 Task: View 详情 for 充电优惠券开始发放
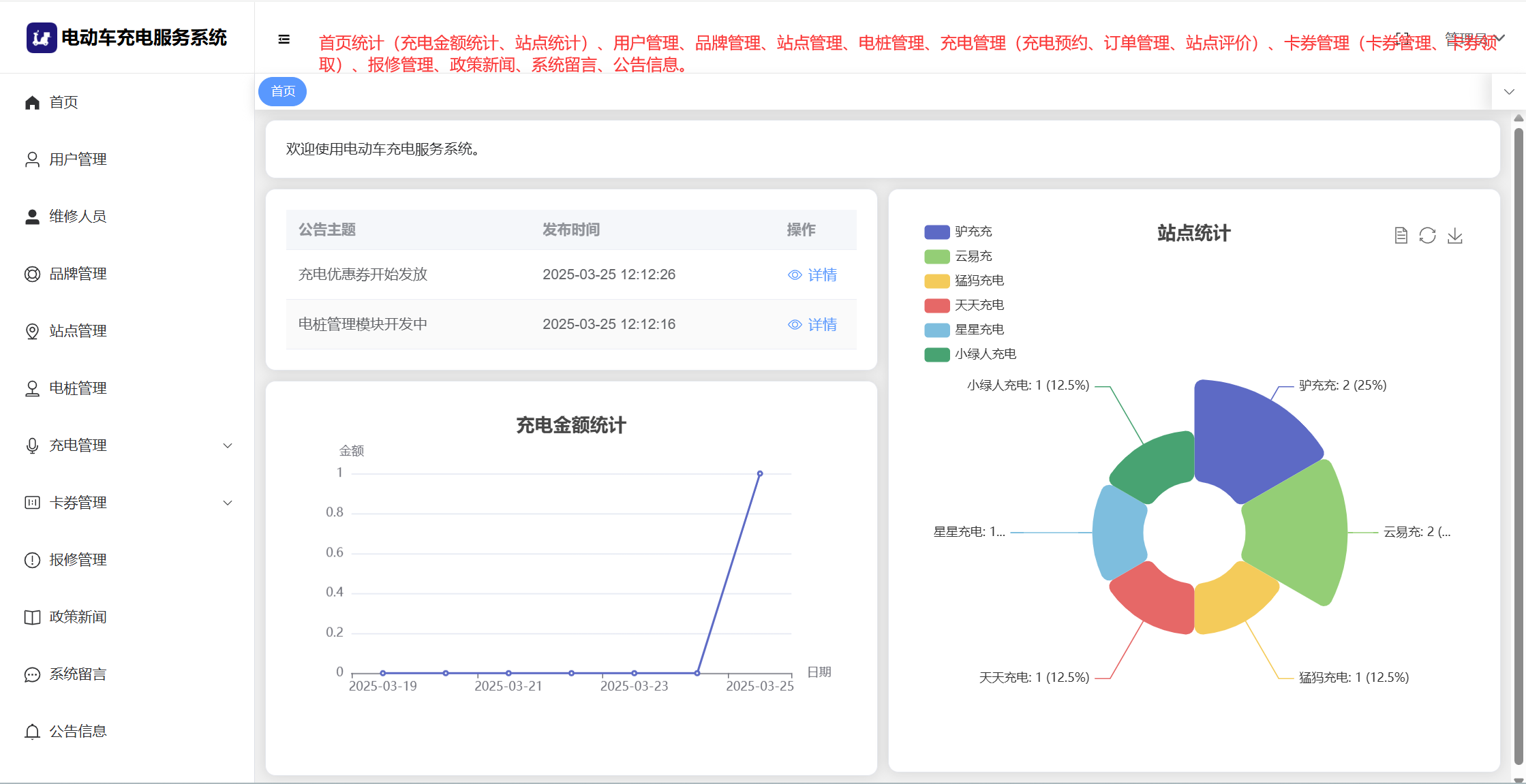pos(812,275)
